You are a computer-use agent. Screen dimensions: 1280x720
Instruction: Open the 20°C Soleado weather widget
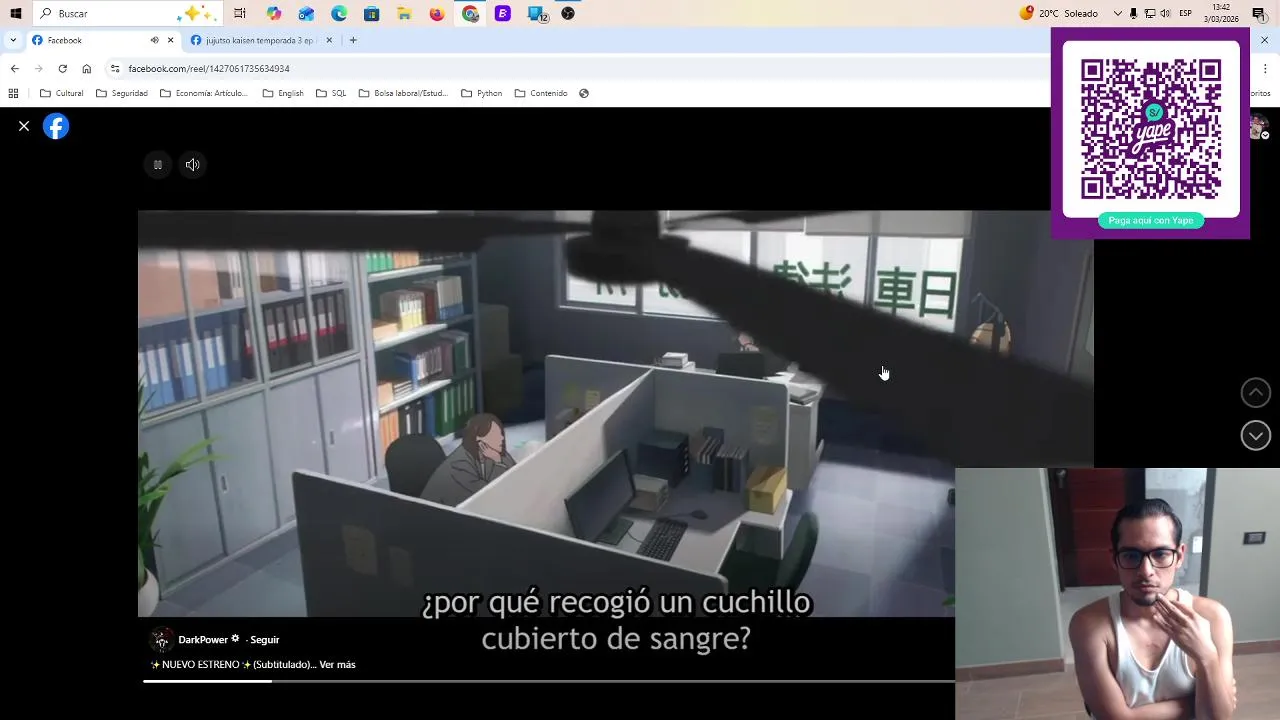1059,13
